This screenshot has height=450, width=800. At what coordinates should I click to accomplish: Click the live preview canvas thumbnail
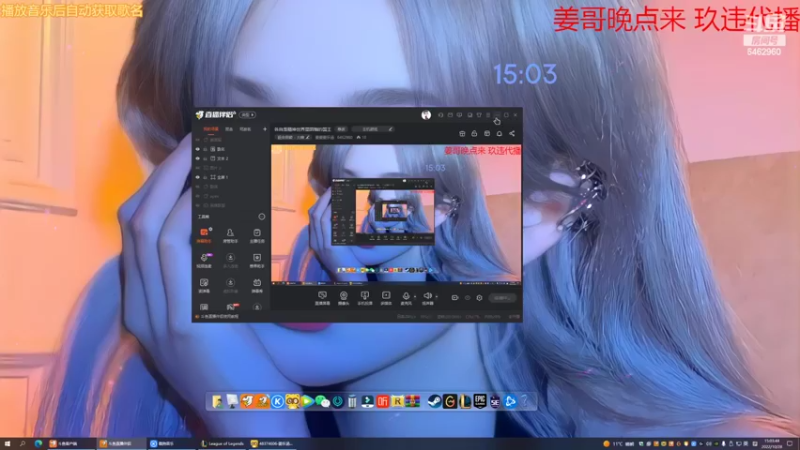(x=396, y=213)
